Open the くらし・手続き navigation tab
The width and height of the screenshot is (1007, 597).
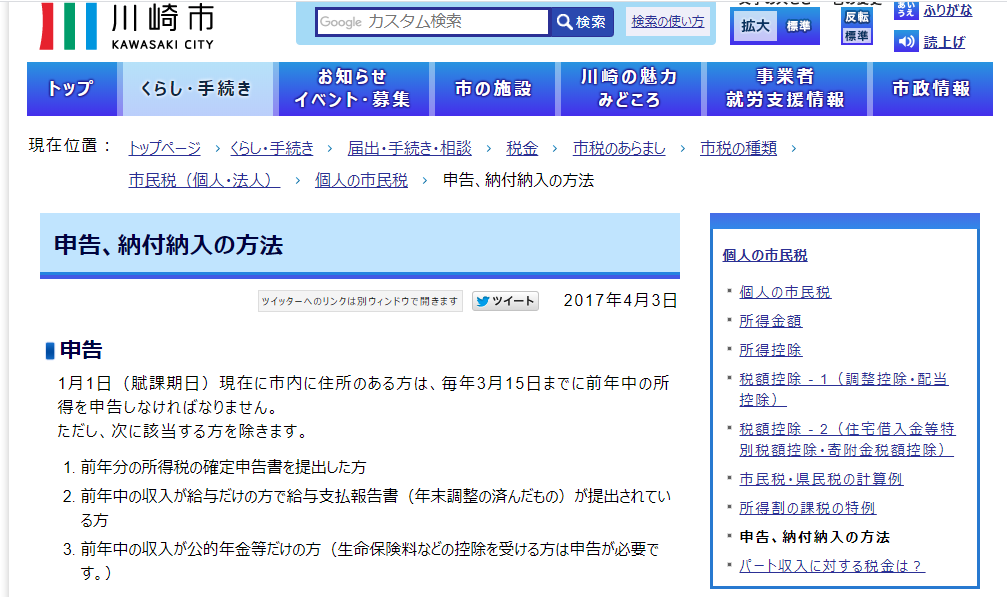(x=198, y=89)
